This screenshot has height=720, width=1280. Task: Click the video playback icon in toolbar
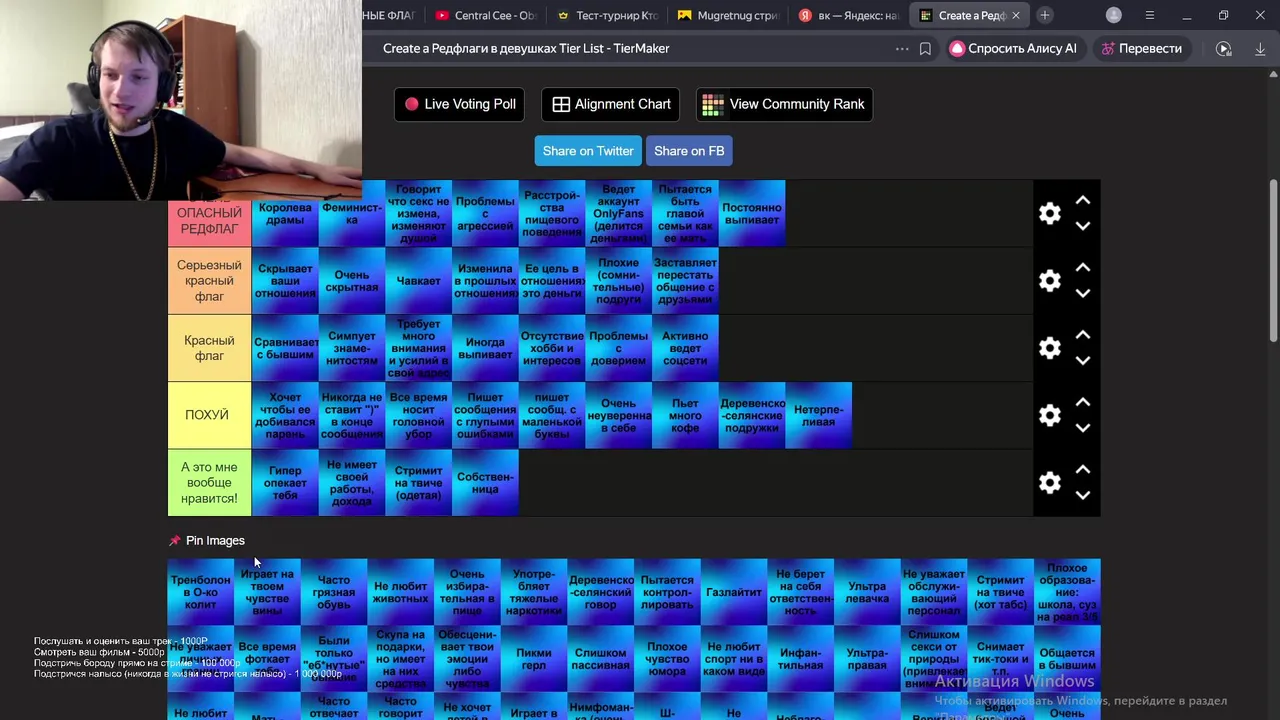(x=1223, y=48)
